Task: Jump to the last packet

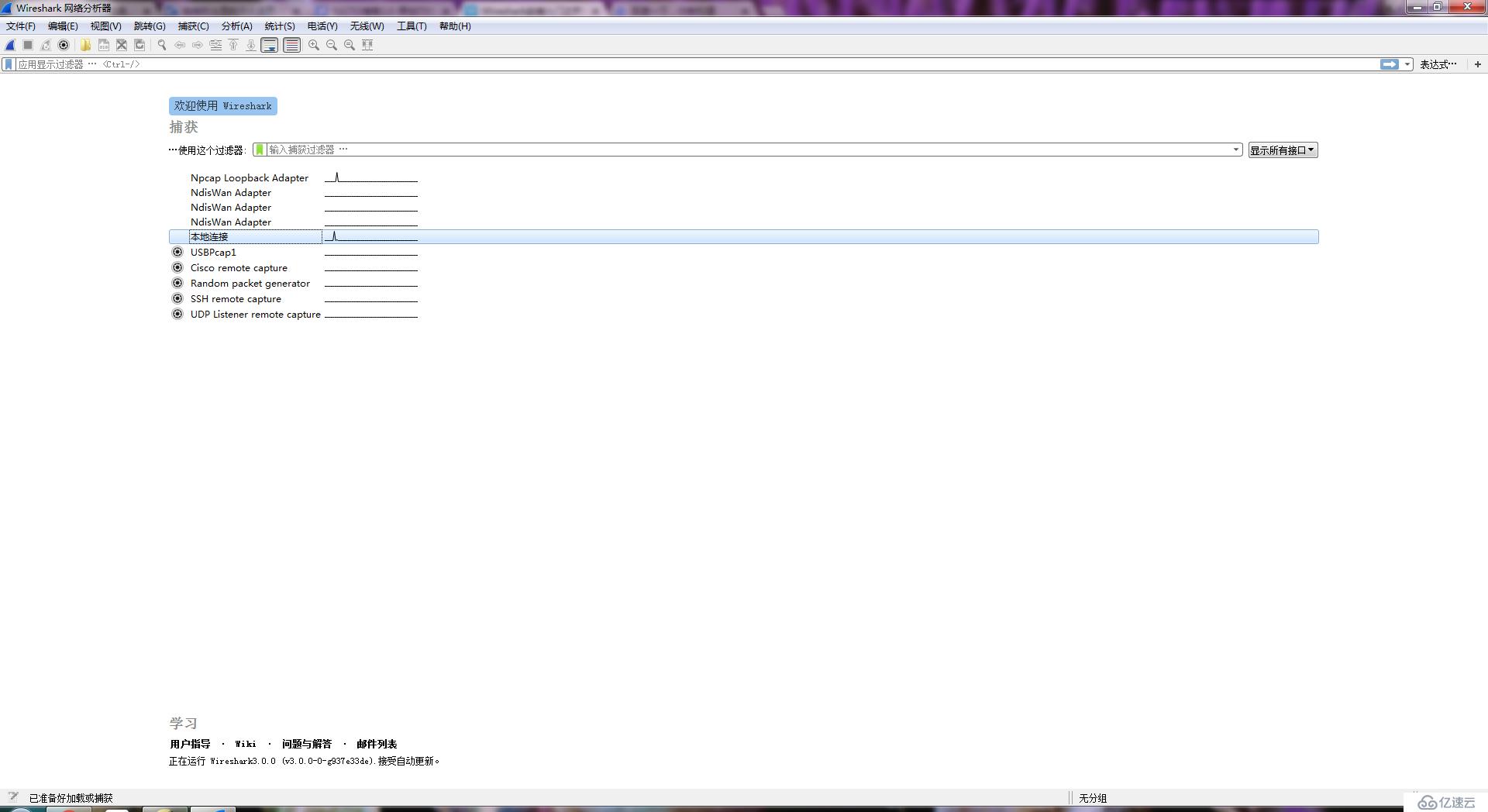Action: pyautogui.click(x=251, y=45)
